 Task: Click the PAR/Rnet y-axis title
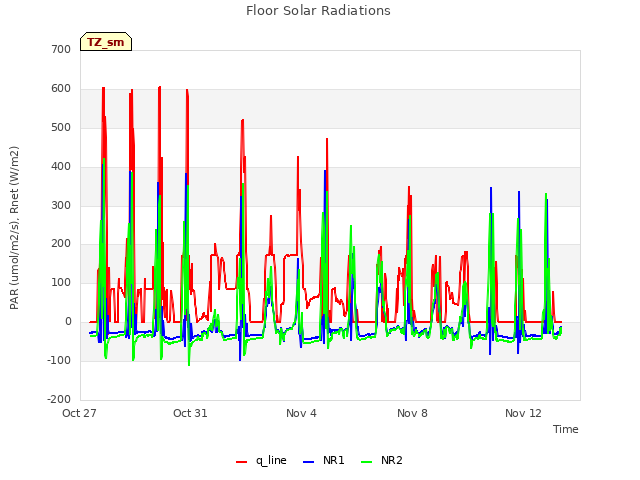[x=14, y=228]
